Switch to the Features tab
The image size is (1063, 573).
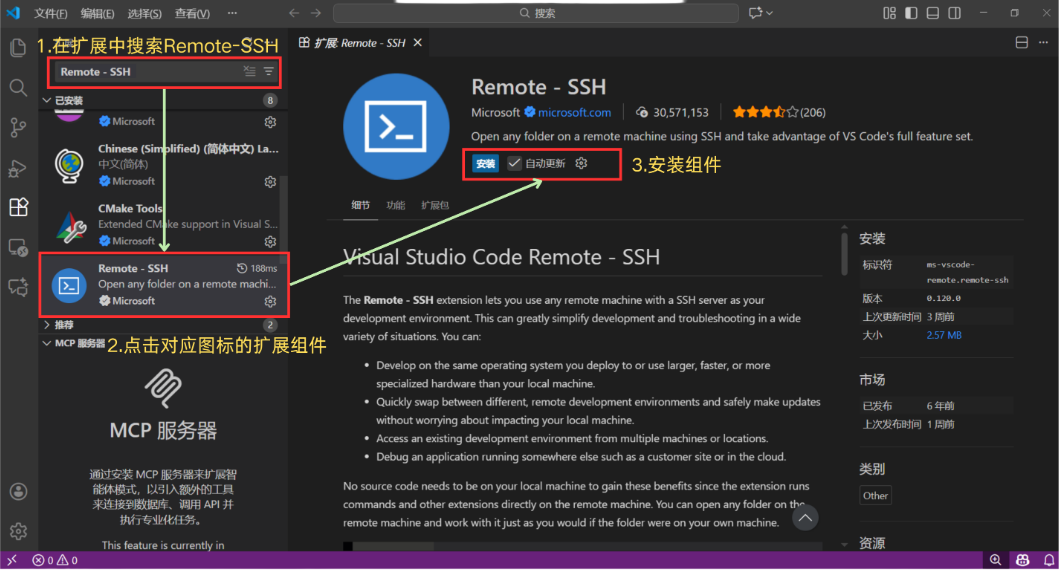396,205
